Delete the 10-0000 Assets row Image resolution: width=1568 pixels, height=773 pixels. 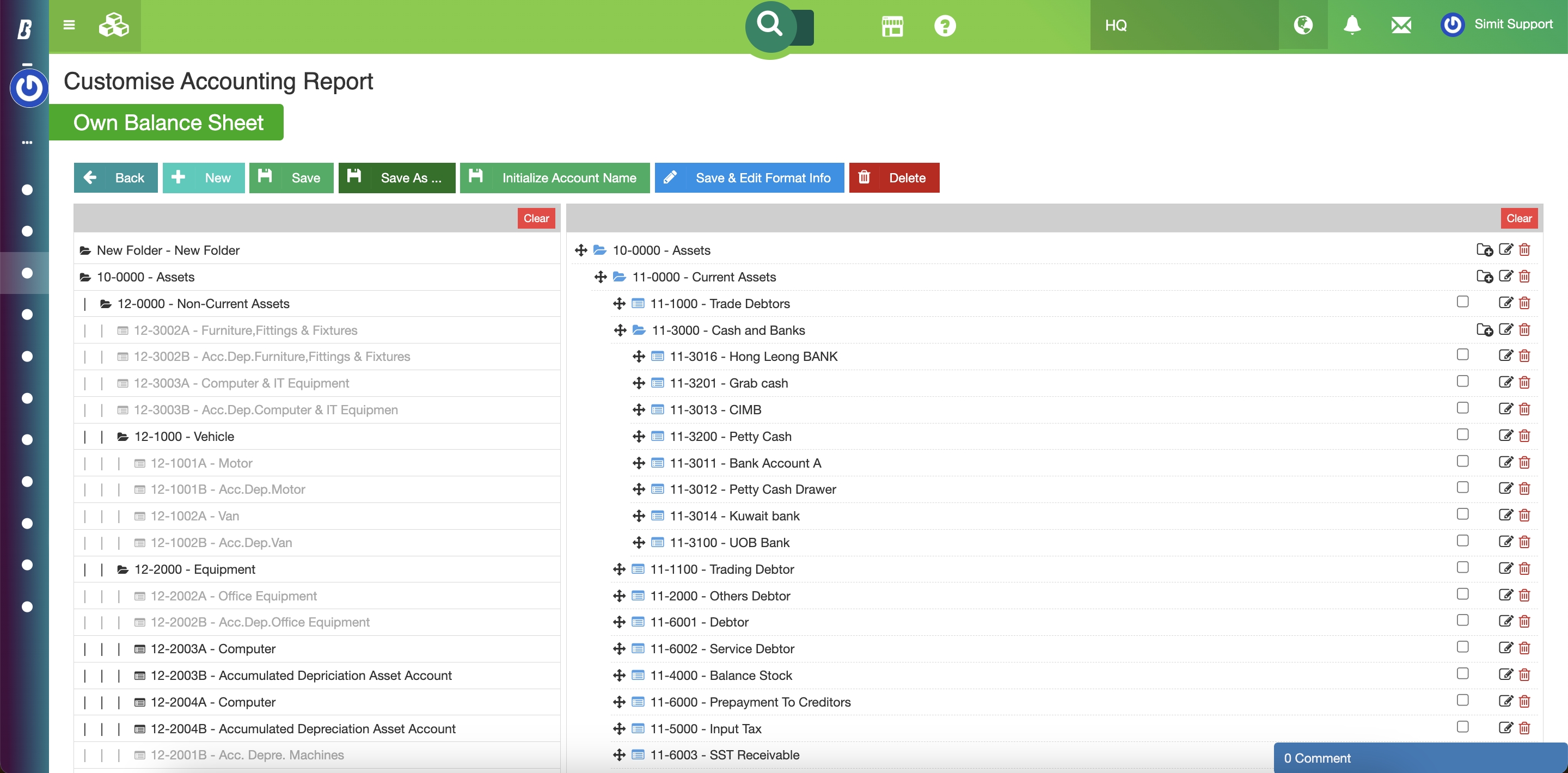pyautogui.click(x=1524, y=250)
